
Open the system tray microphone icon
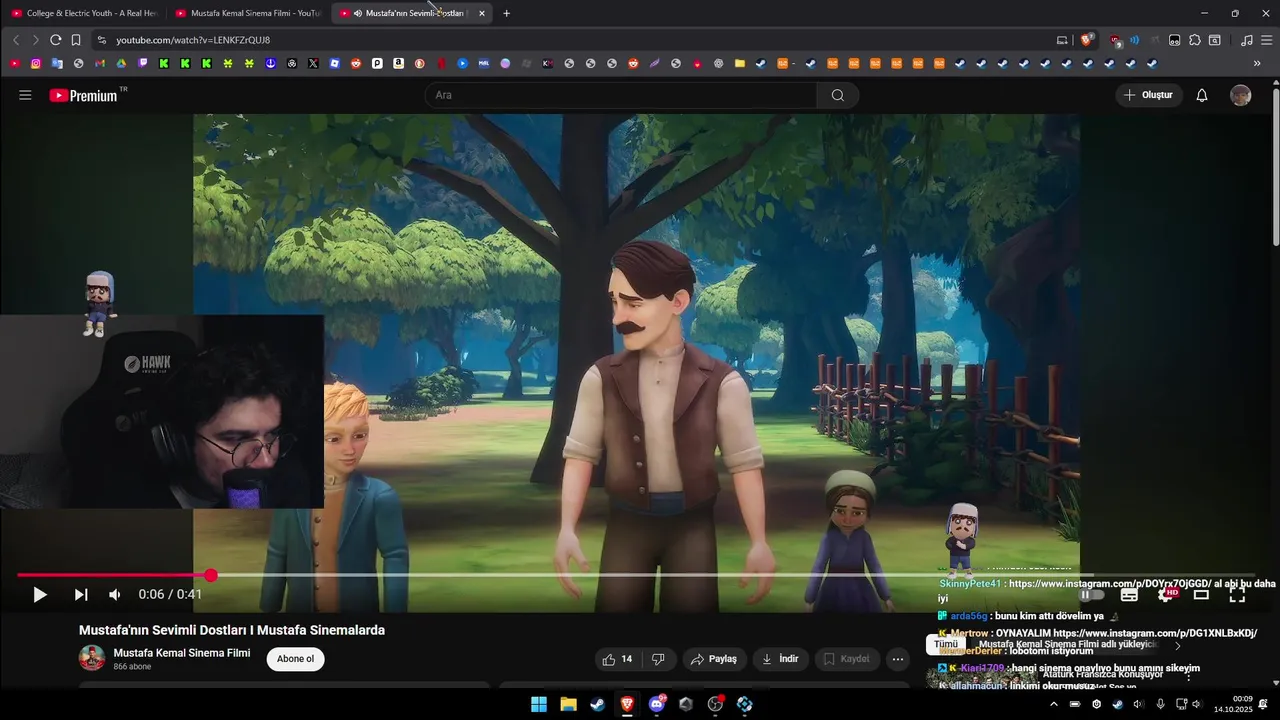point(1160,704)
